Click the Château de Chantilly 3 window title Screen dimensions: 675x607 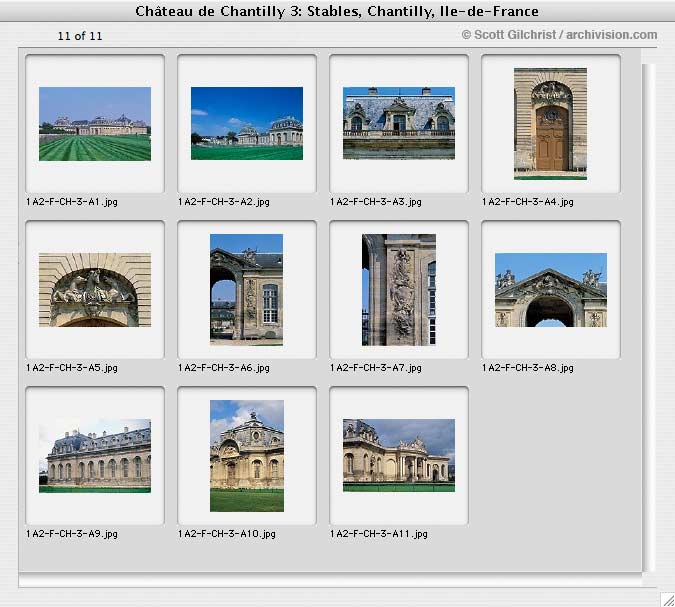coord(337,11)
